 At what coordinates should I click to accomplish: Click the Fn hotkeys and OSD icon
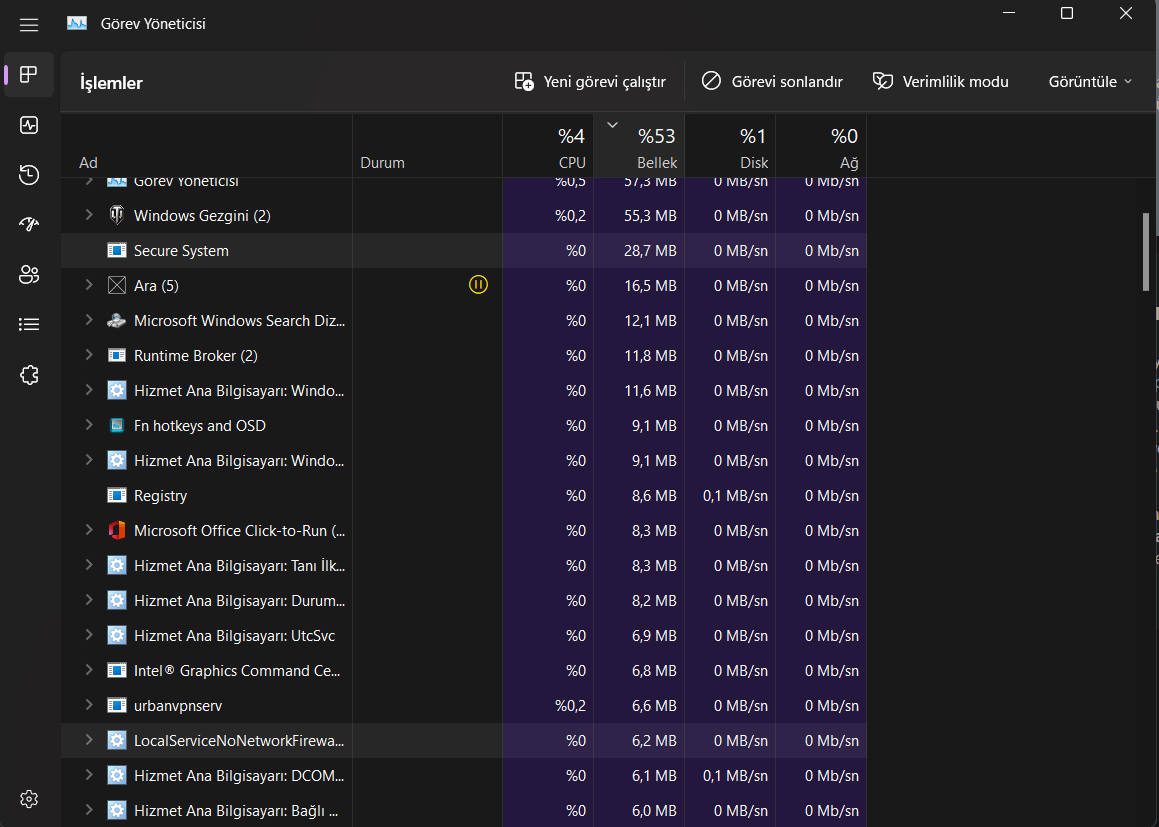click(117, 426)
